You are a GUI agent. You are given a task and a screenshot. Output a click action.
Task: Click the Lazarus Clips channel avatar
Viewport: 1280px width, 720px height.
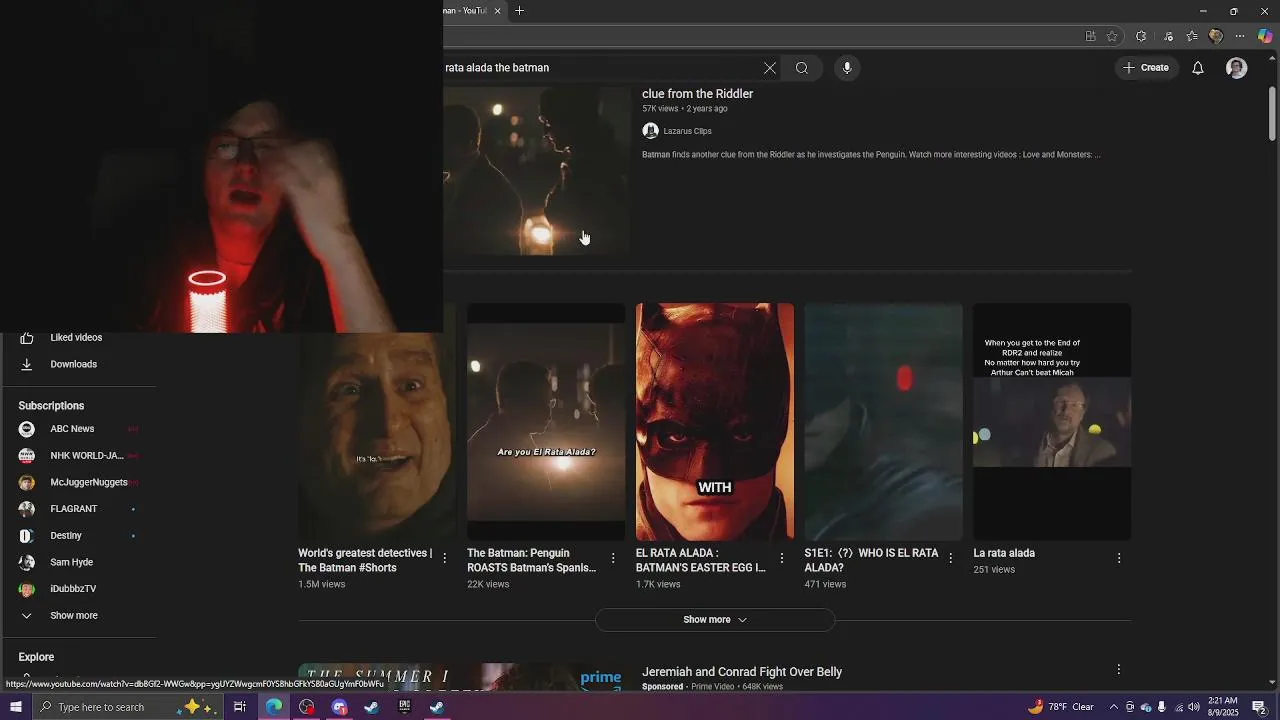650,131
